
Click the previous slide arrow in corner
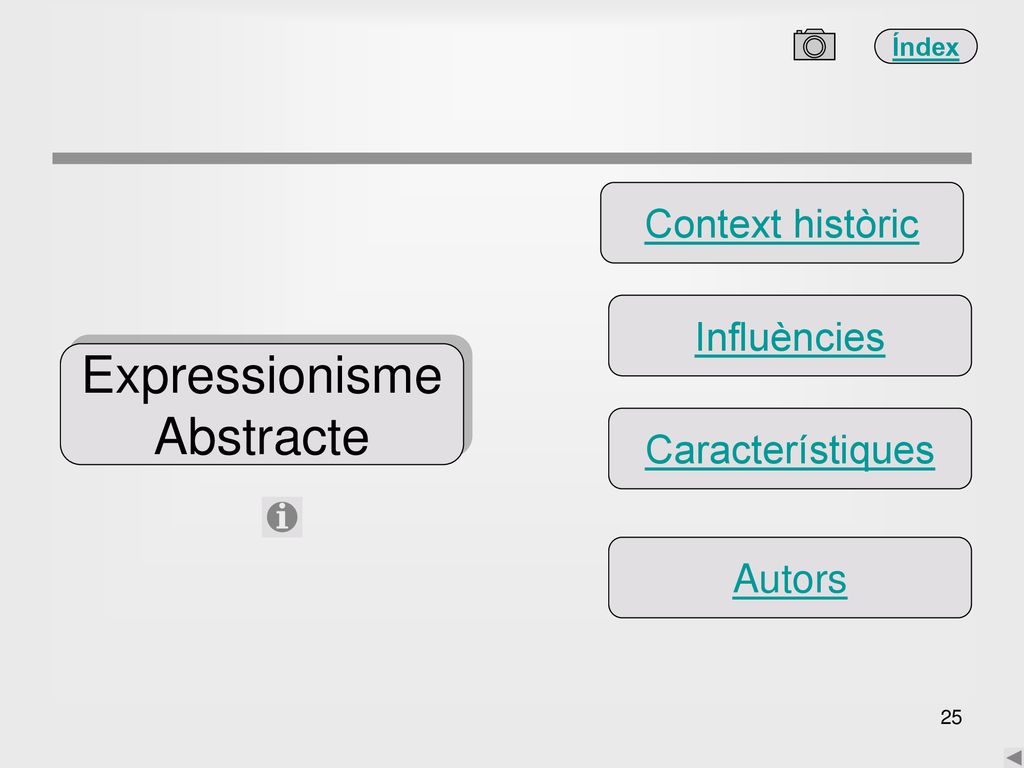(1014, 758)
